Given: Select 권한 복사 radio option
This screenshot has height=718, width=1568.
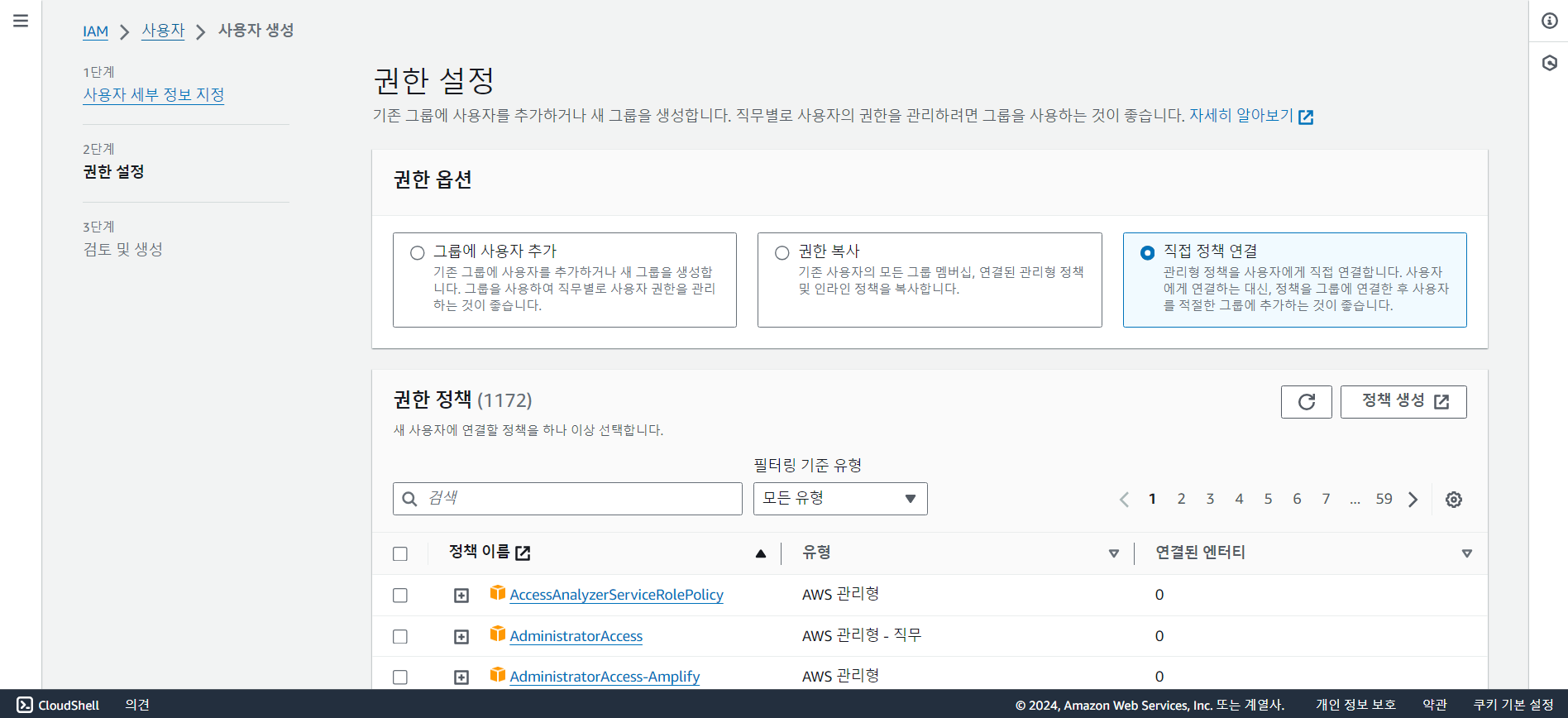Looking at the screenshot, I should 782,253.
